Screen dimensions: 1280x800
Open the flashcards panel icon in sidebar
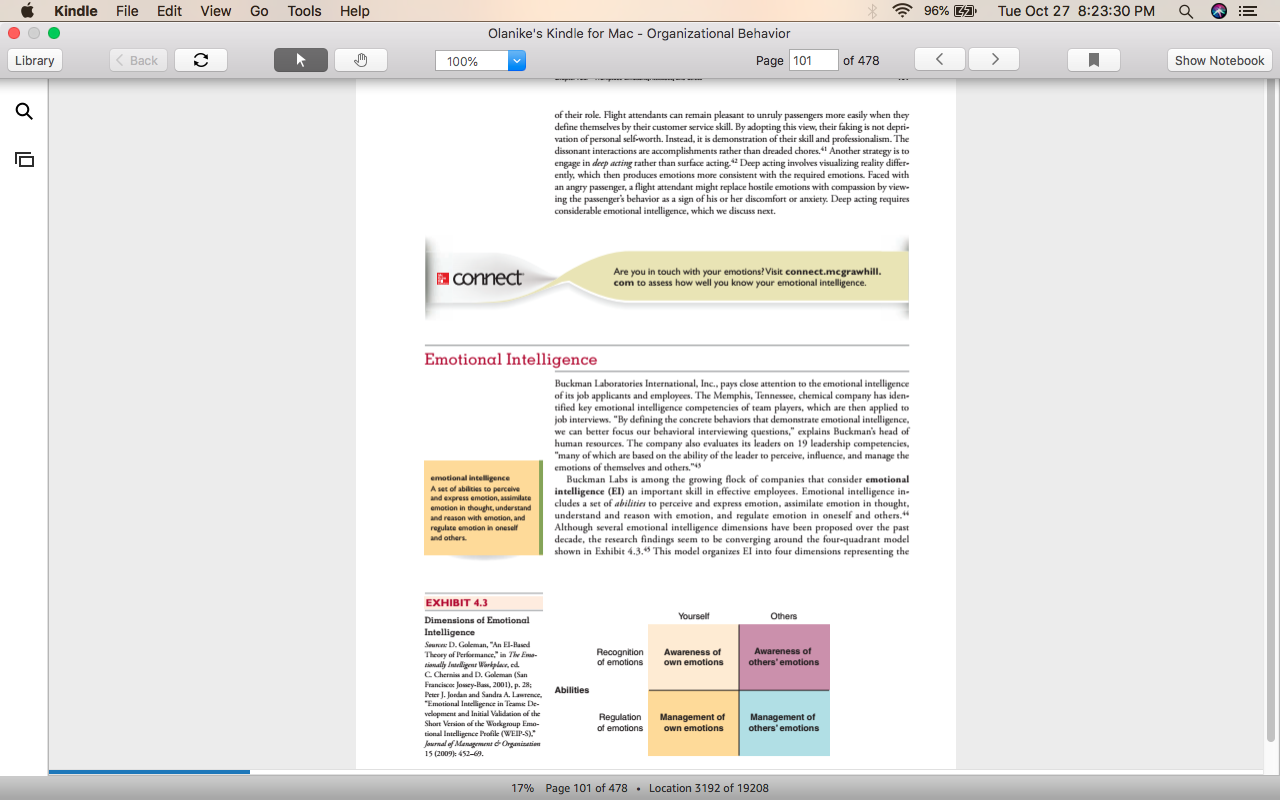click(24, 159)
